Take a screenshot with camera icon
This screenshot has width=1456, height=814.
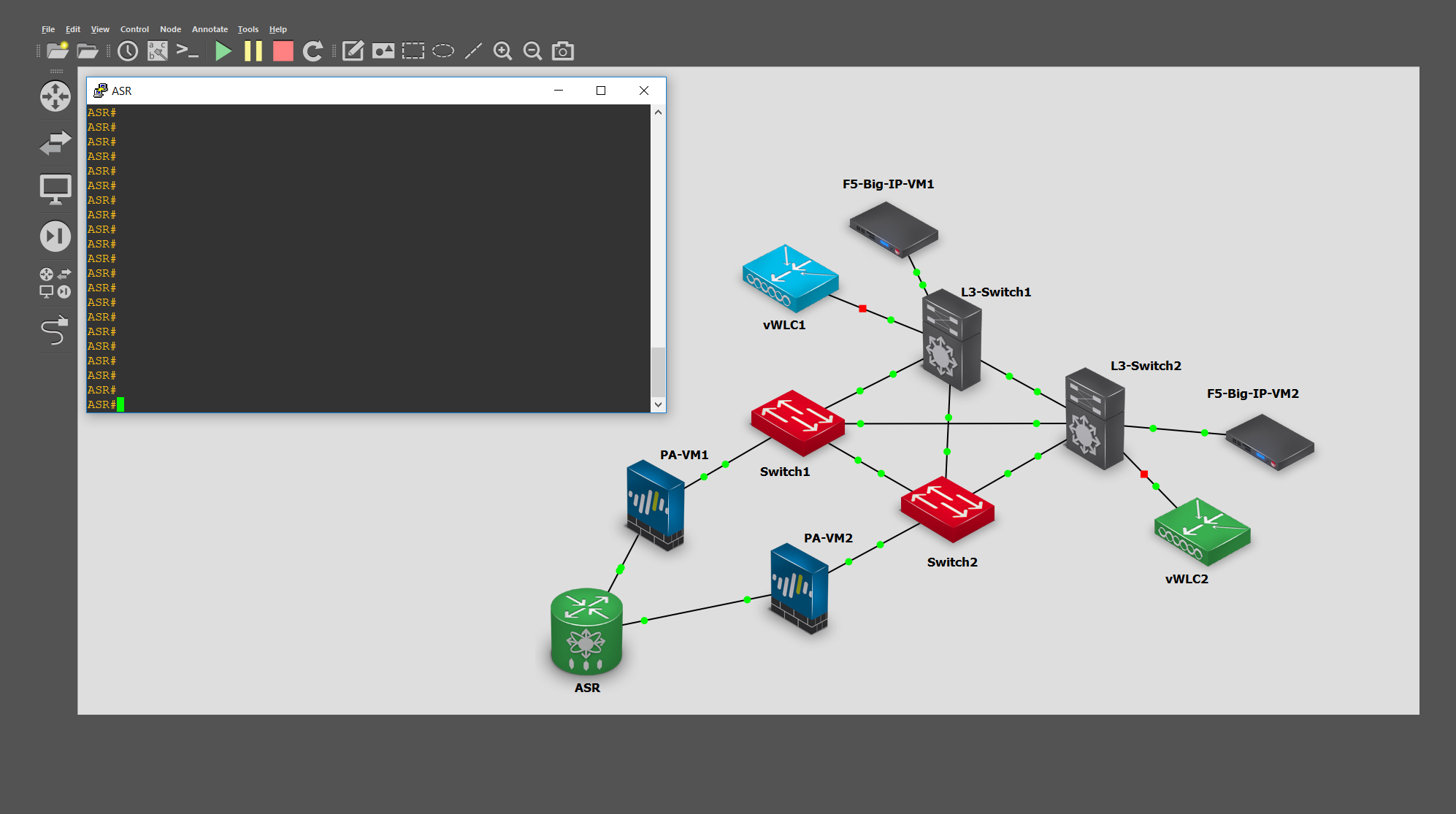pyautogui.click(x=563, y=50)
